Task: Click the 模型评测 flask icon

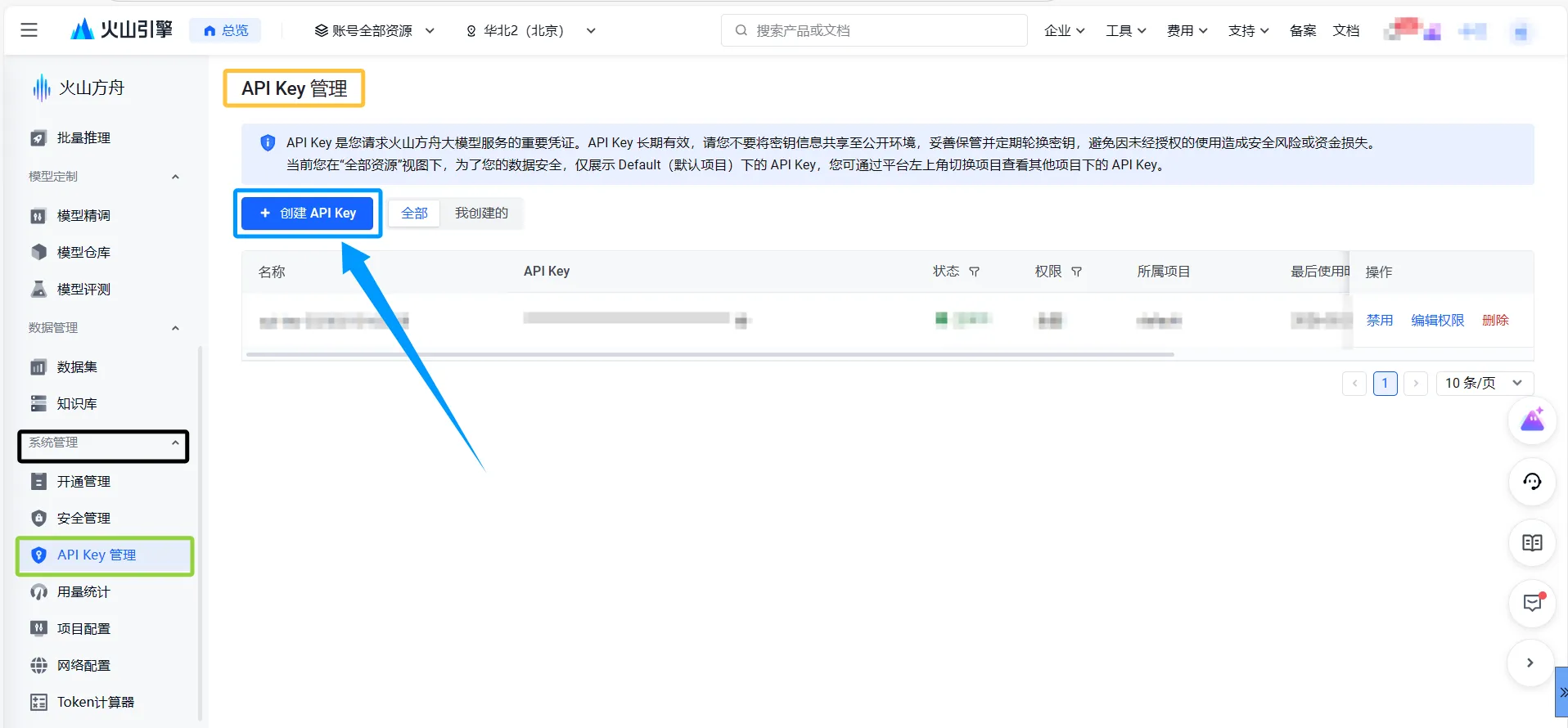Action: coord(38,289)
